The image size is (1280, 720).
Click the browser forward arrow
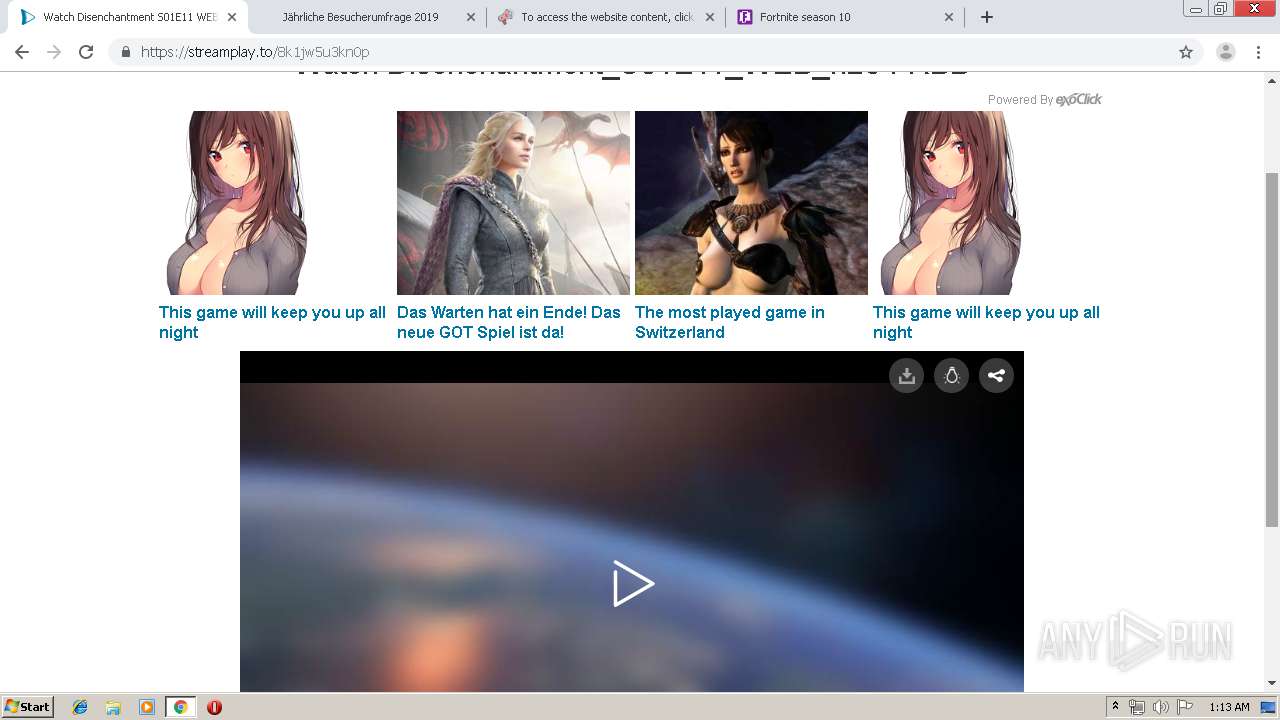click(x=54, y=52)
